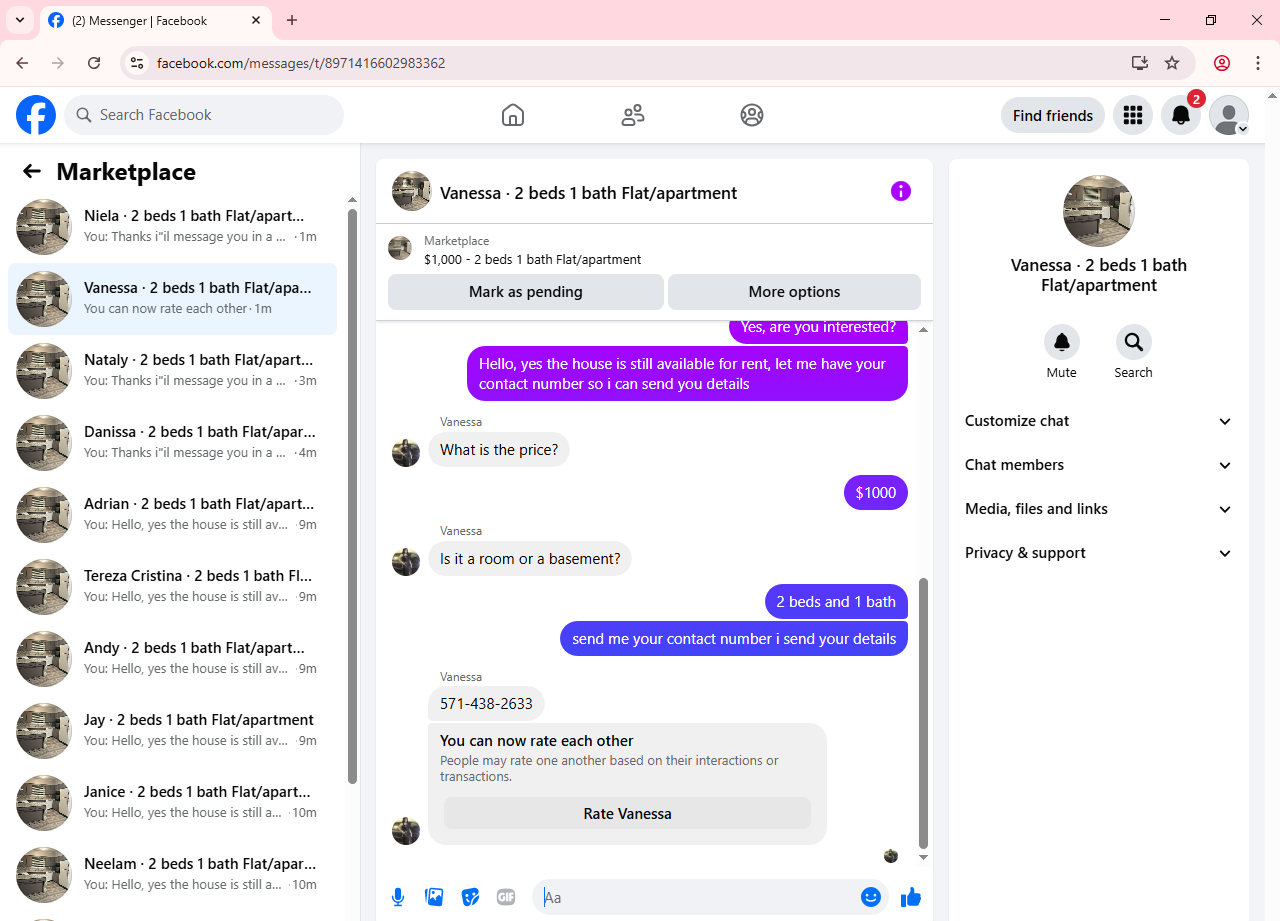Open the Jay conversation
This screenshot has width=1280, height=921.
(172, 731)
